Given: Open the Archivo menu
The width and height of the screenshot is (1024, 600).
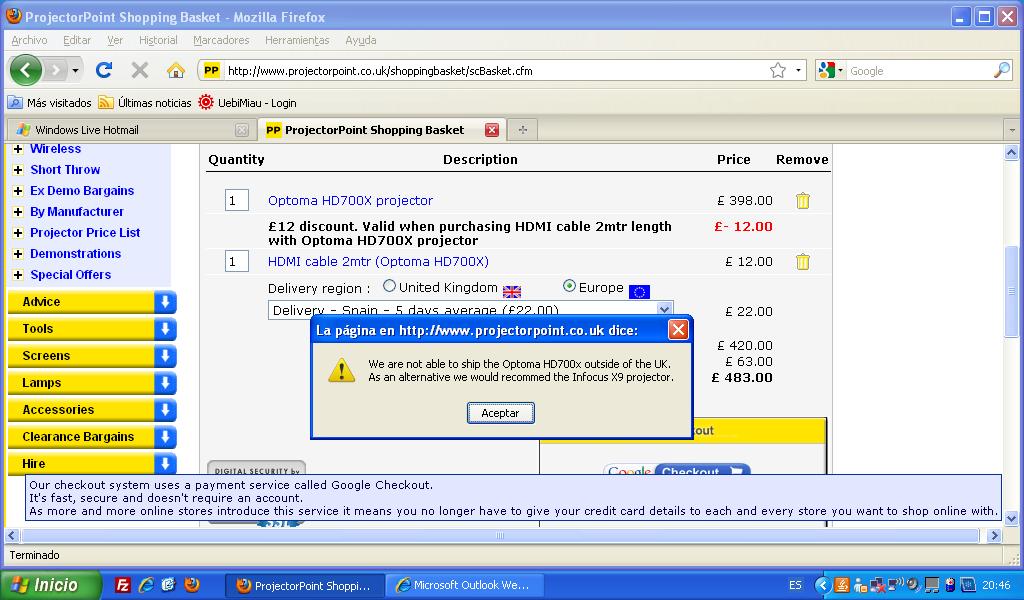Looking at the screenshot, I should [29, 40].
